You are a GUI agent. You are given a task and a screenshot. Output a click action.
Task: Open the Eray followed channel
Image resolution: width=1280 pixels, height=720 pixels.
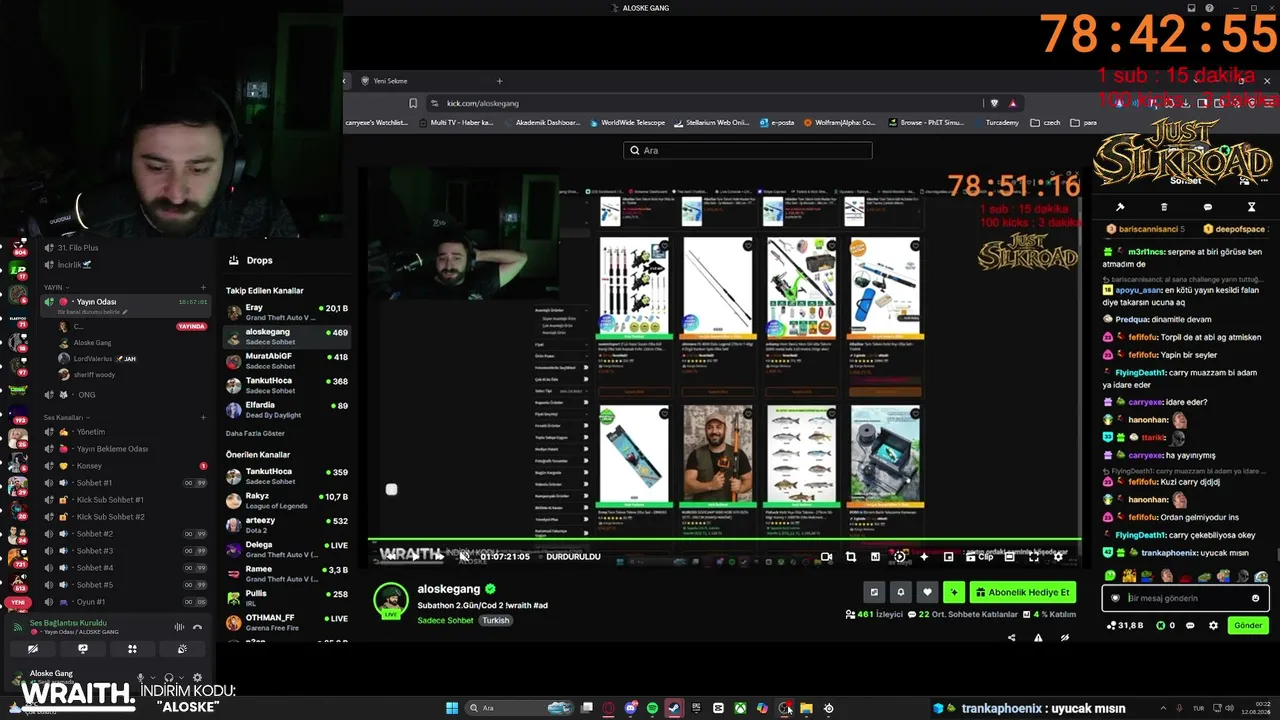coord(286,312)
